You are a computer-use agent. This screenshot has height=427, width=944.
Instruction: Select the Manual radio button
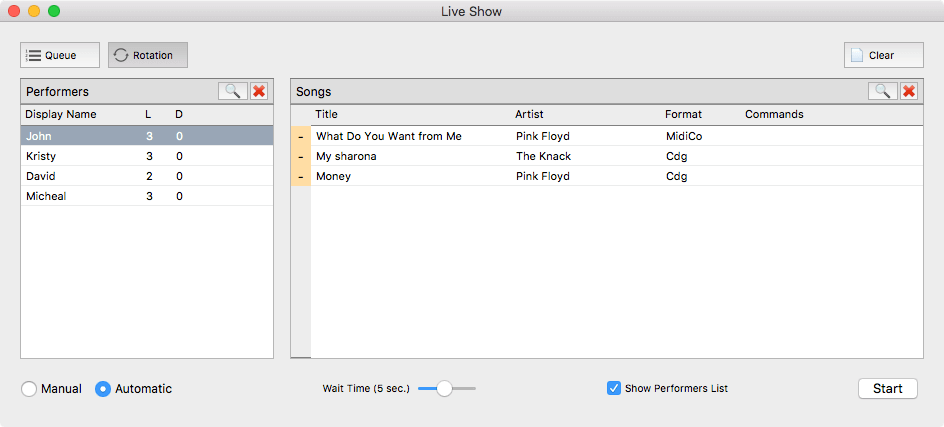point(29,389)
